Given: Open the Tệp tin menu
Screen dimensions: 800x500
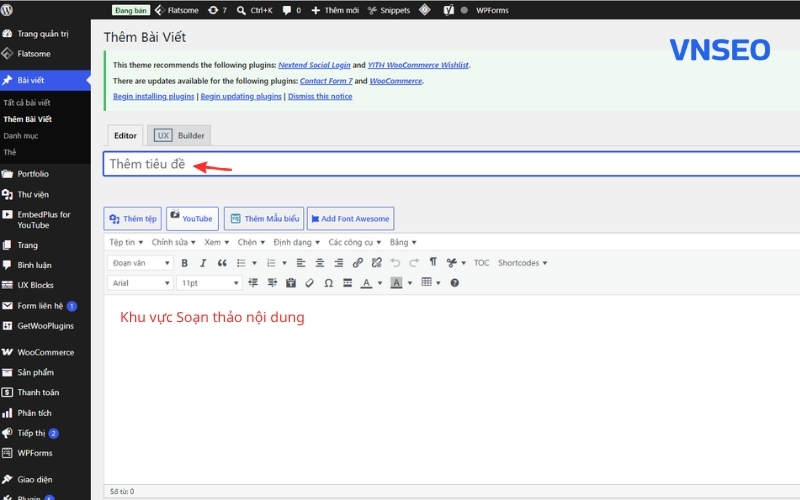Looking at the screenshot, I should tap(126, 242).
